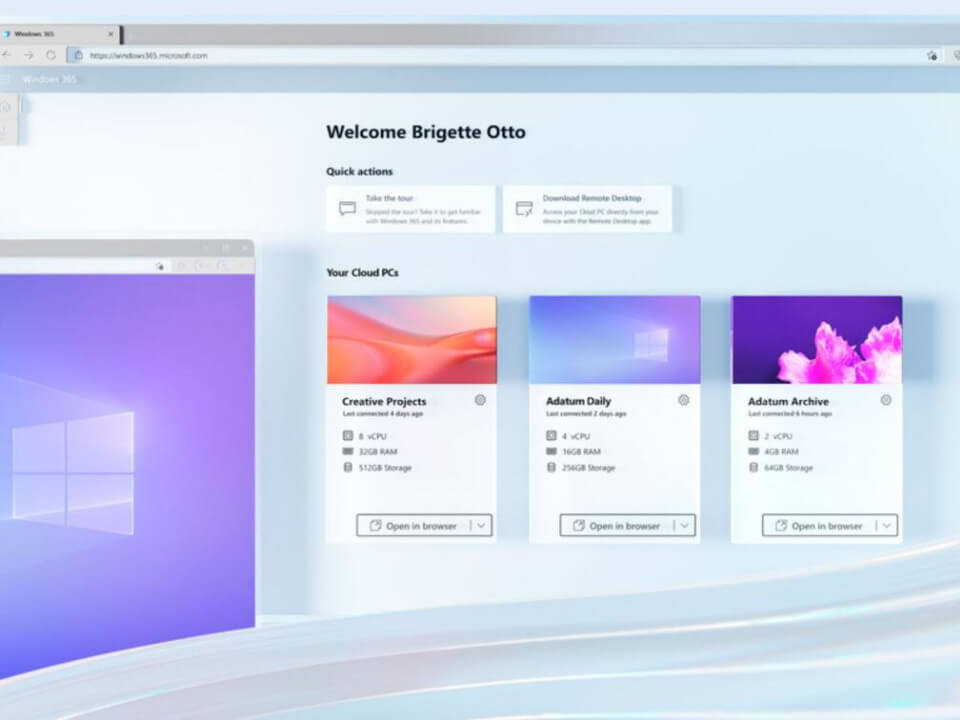Click the Your Cloud PCs heading
960x720 pixels.
pos(362,272)
